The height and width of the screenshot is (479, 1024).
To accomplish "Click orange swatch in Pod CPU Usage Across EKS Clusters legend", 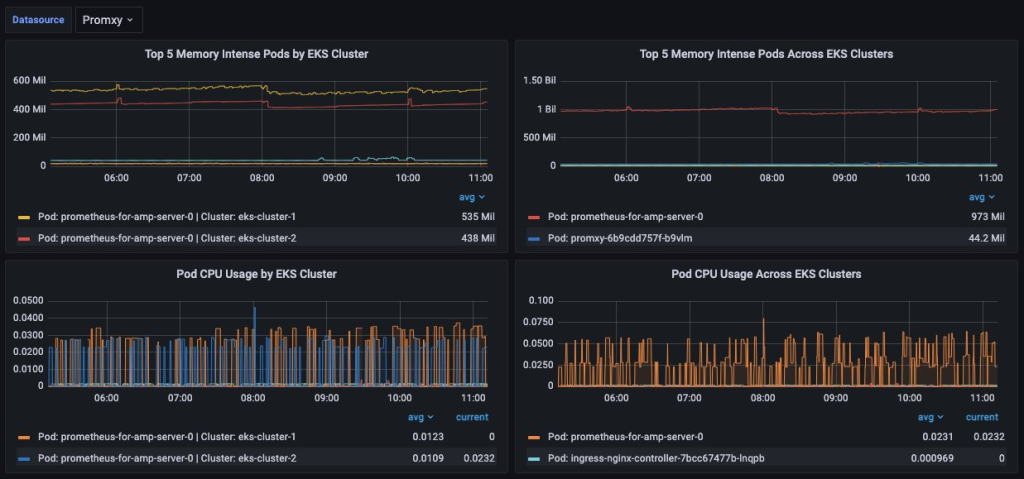I will pyautogui.click(x=533, y=436).
